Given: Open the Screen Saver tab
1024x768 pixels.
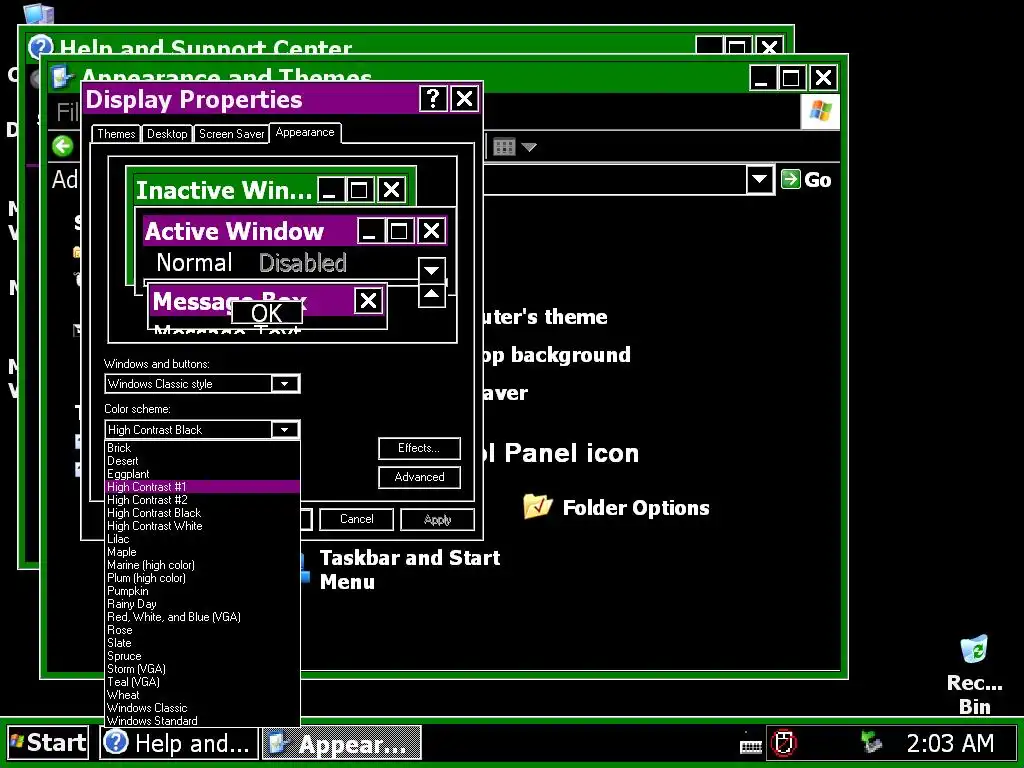Looking at the screenshot, I should tap(231, 134).
